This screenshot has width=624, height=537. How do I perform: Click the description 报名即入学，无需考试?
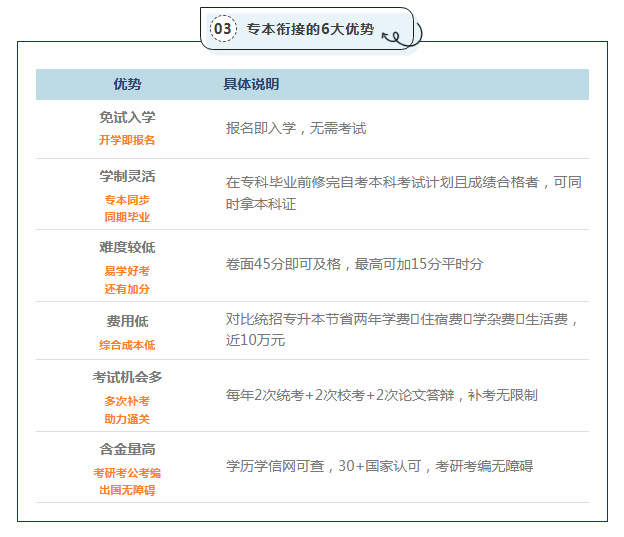(296, 129)
